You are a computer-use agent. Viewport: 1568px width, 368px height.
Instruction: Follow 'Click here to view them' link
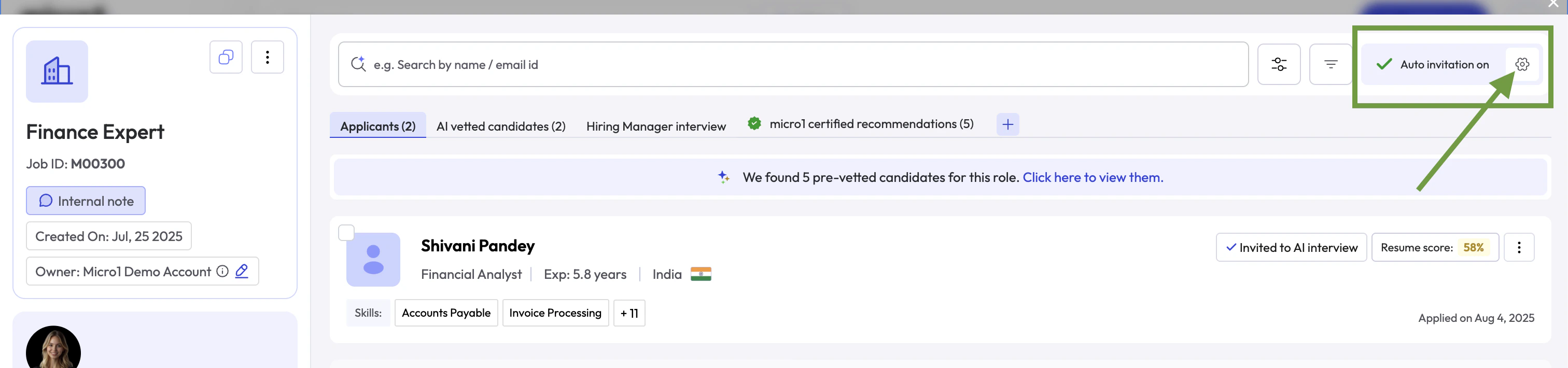pos(1093,178)
